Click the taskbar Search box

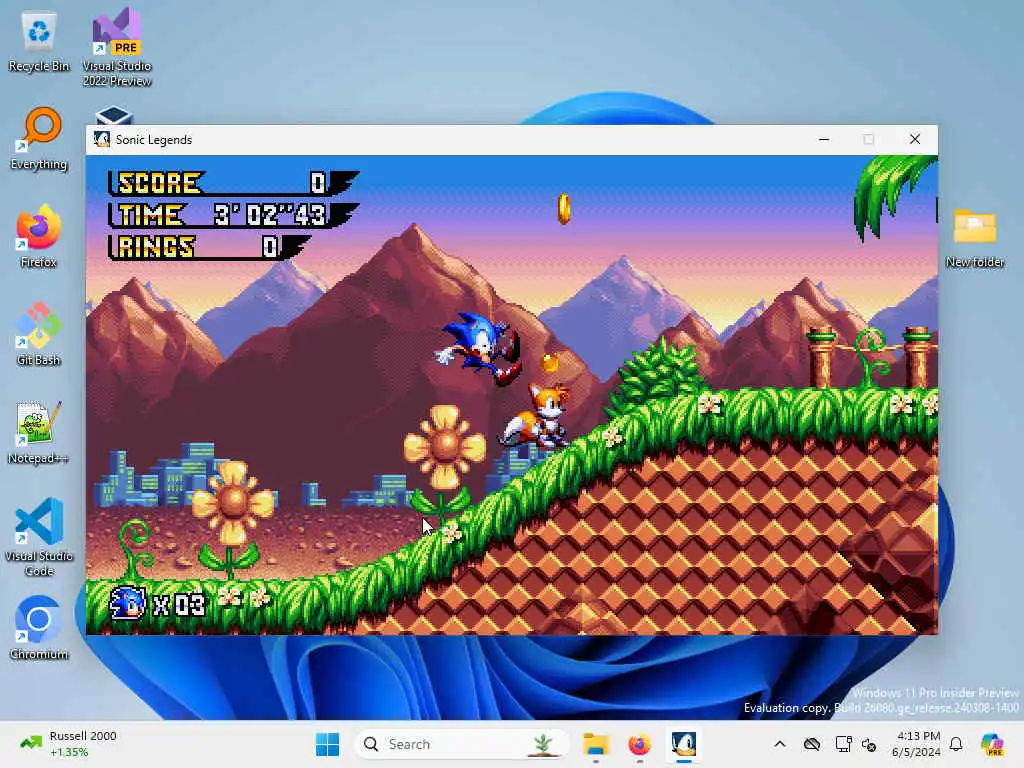point(460,744)
